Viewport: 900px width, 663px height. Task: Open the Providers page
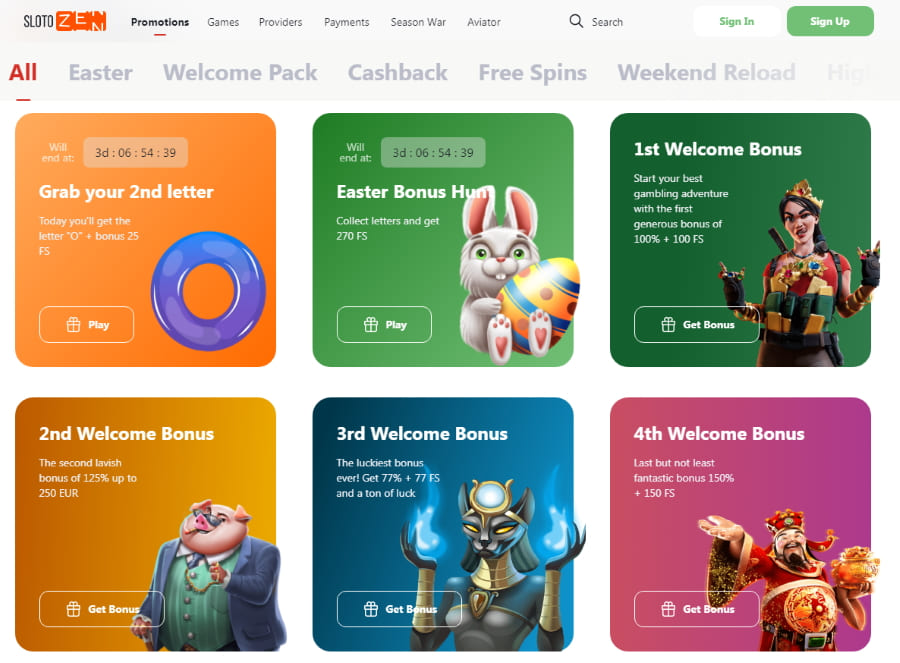point(280,22)
